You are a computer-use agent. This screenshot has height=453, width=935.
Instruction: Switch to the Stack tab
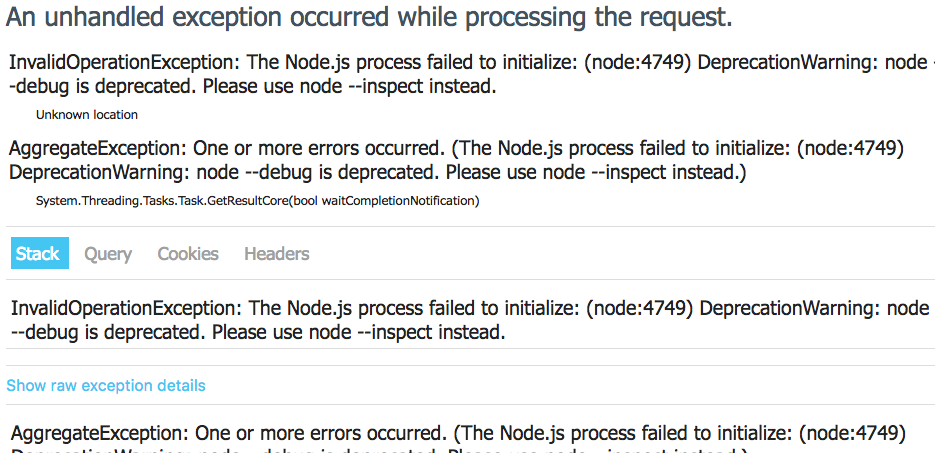tap(37, 254)
